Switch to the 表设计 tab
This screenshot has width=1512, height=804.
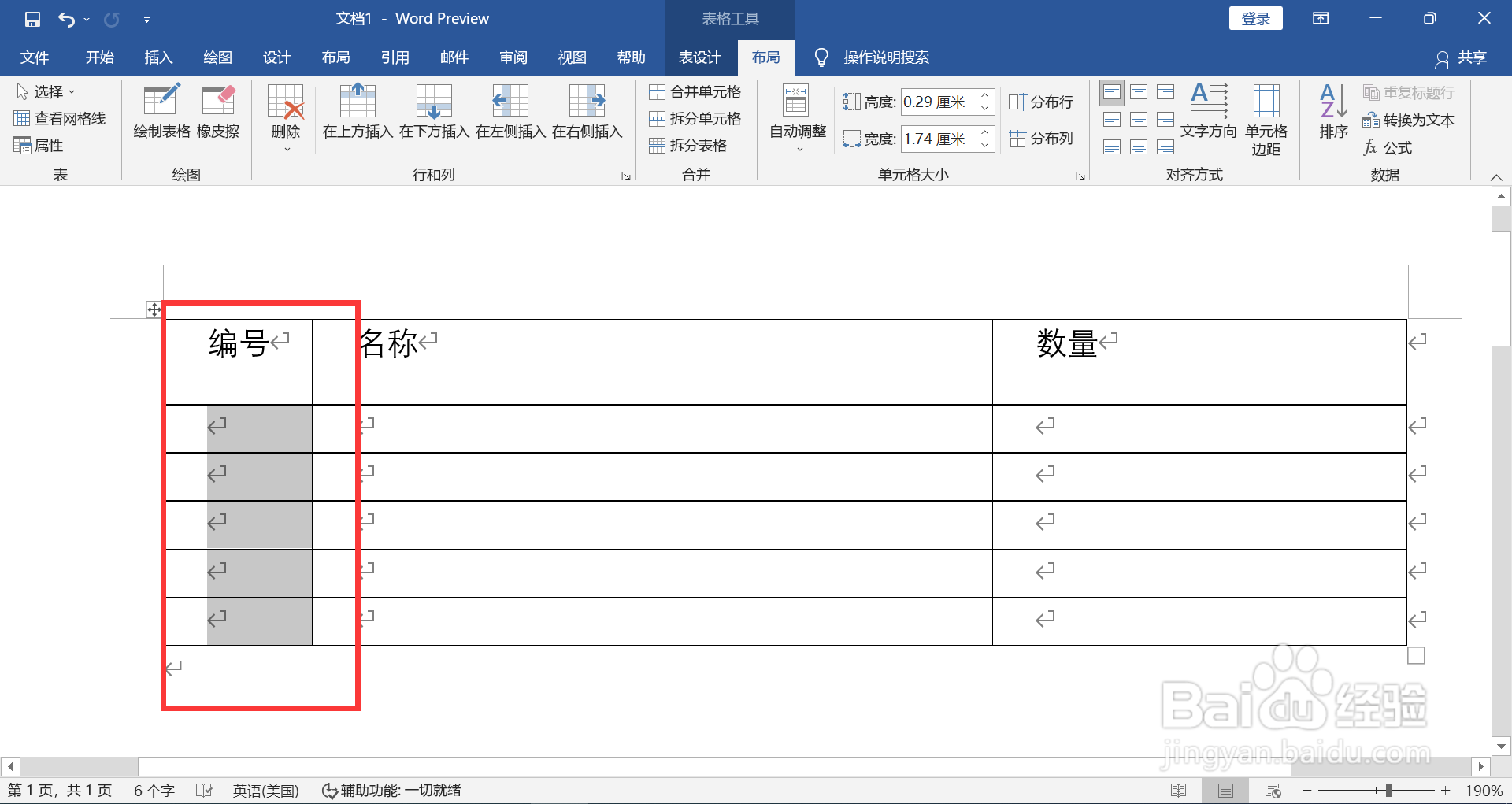(698, 57)
